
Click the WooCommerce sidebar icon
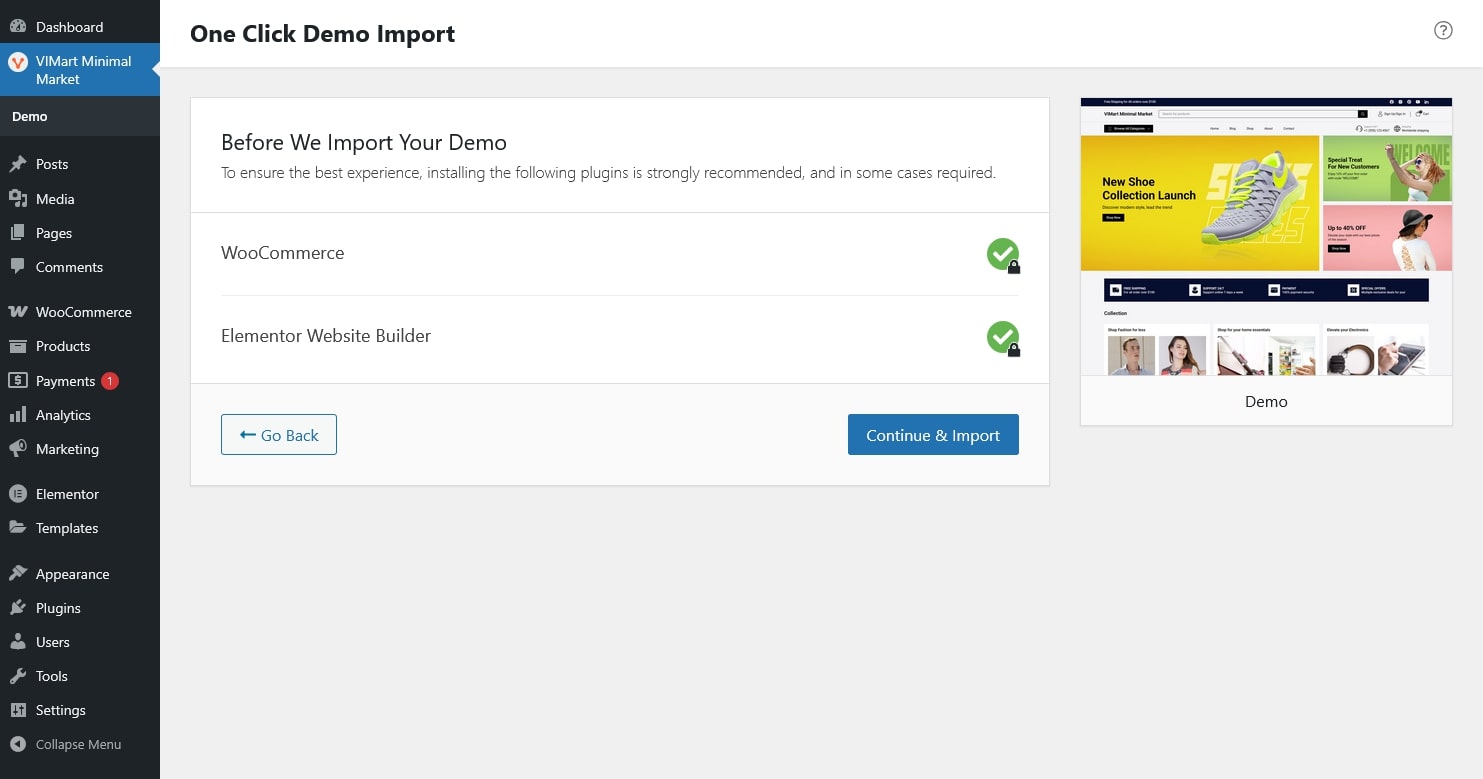(17, 312)
